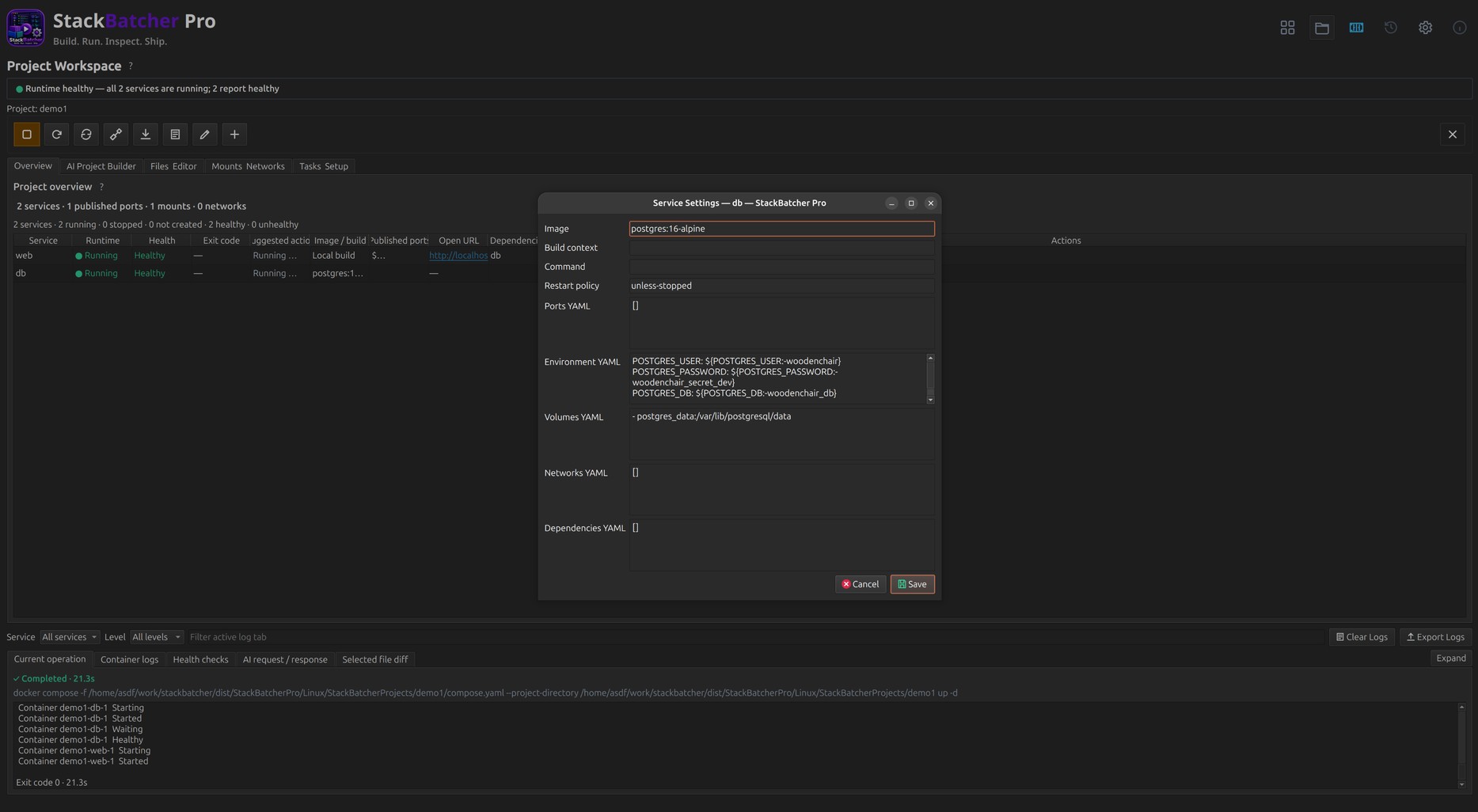The image size is (1478, 812).
Task: Click help question mark beside Project overview
Action: point(101,187)
